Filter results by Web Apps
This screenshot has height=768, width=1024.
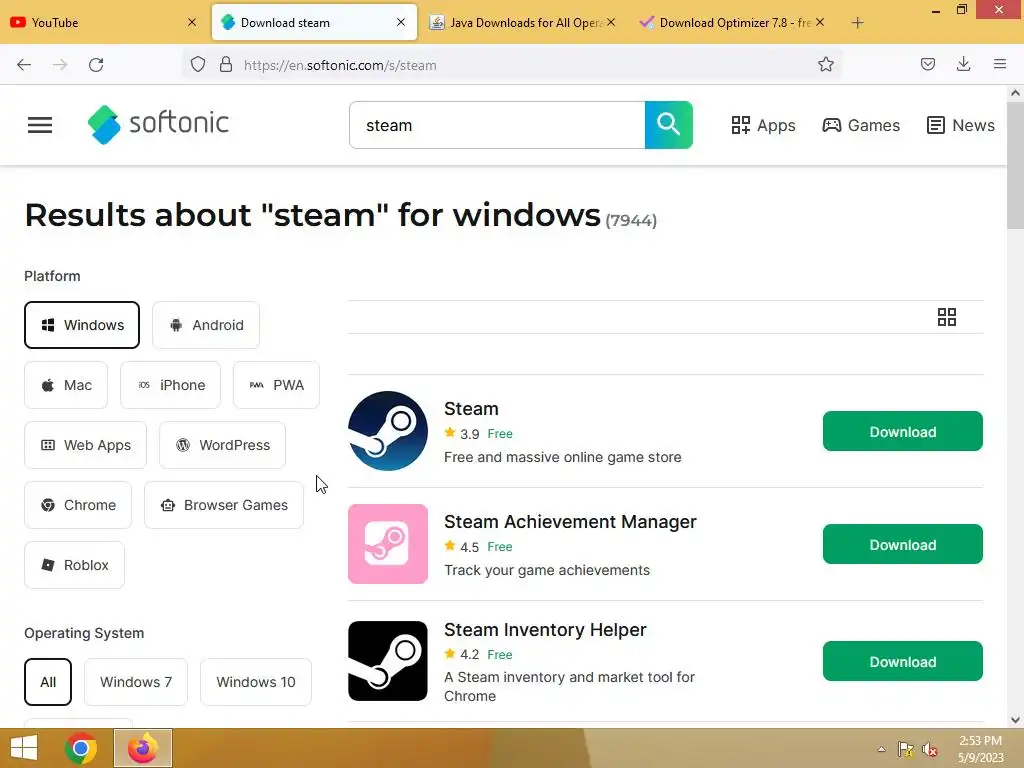click(86, 445)
